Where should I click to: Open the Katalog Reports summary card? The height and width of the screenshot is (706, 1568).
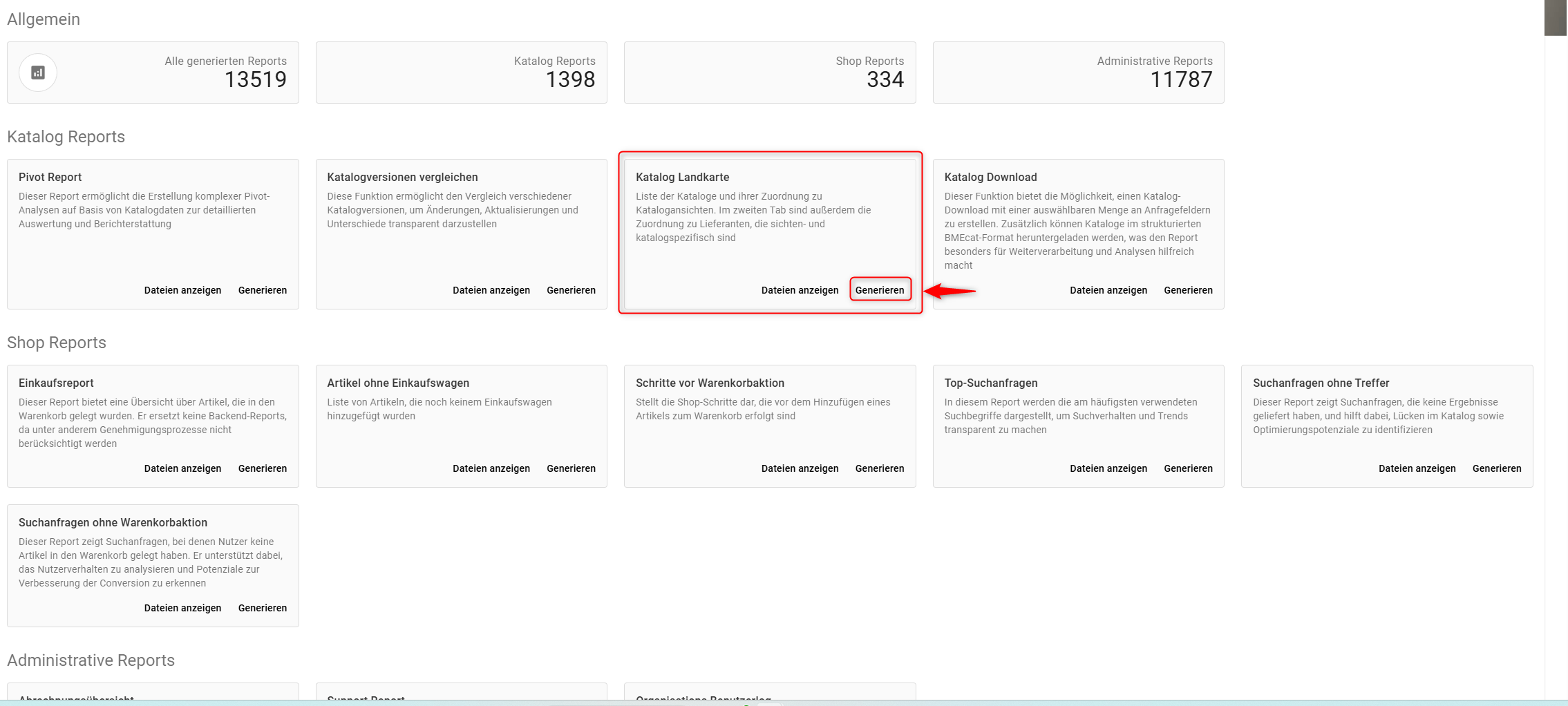pos(462,73)
